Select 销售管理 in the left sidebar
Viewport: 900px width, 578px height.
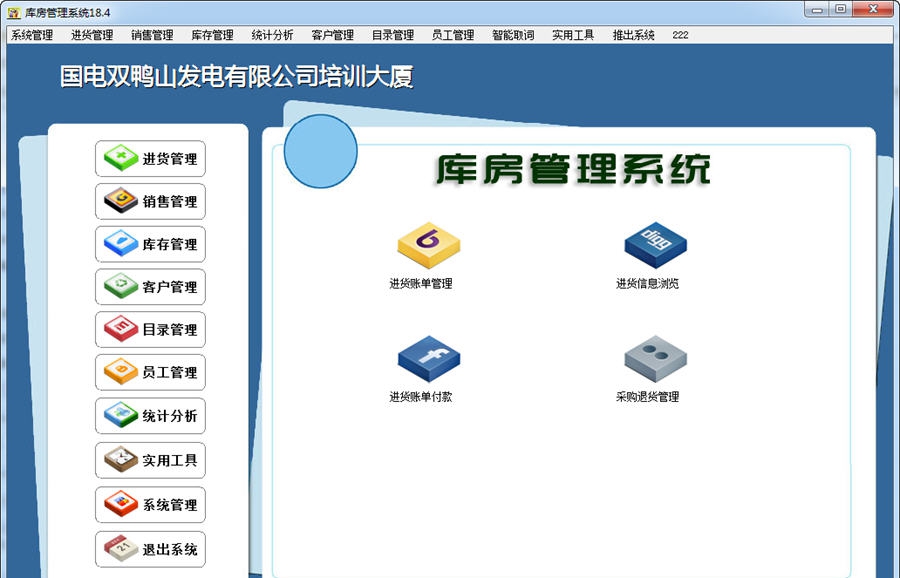pyautogui.click(x=149, y=201)
